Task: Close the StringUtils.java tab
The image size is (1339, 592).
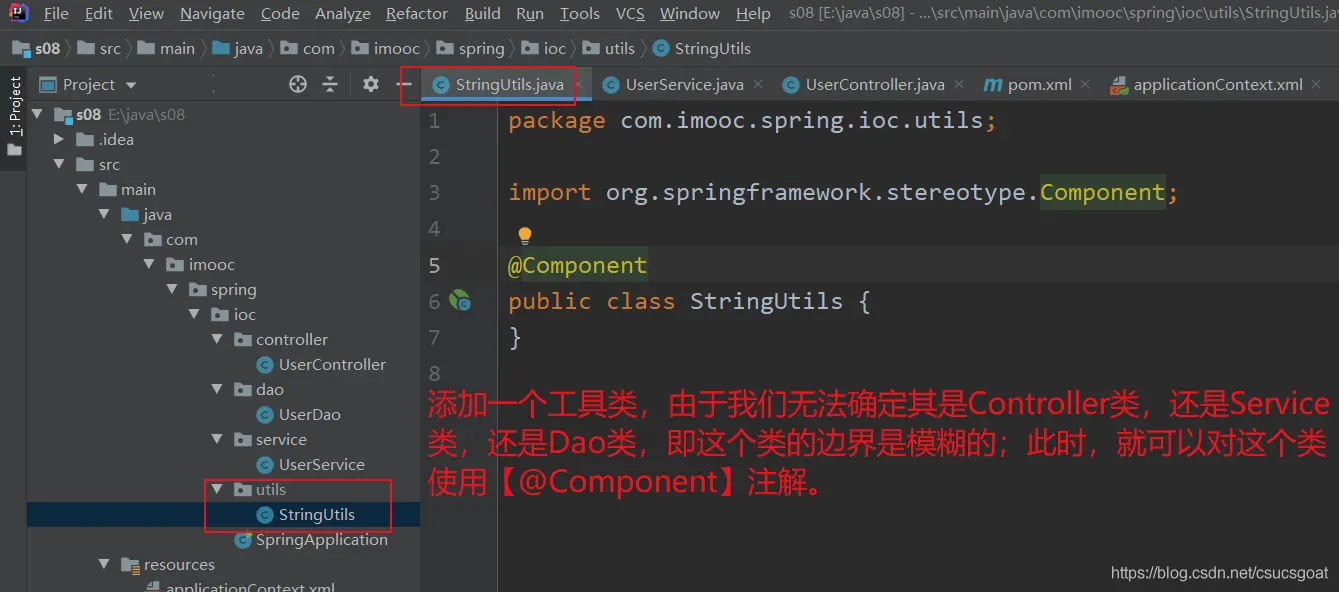Action: [x=578, y=85]
